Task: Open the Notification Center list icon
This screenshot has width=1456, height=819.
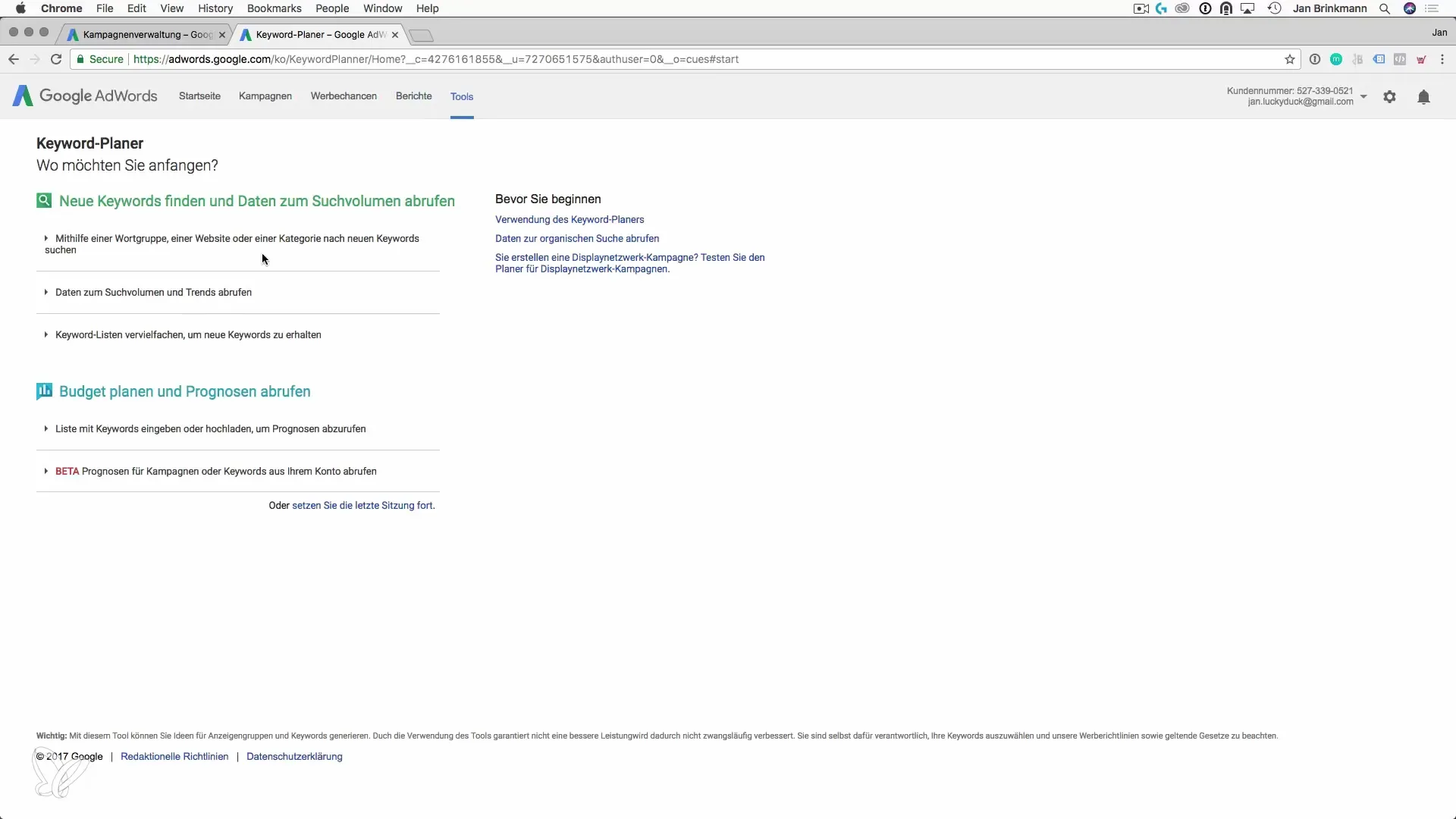Action: pyautogui.click(x=1432, y=8)
